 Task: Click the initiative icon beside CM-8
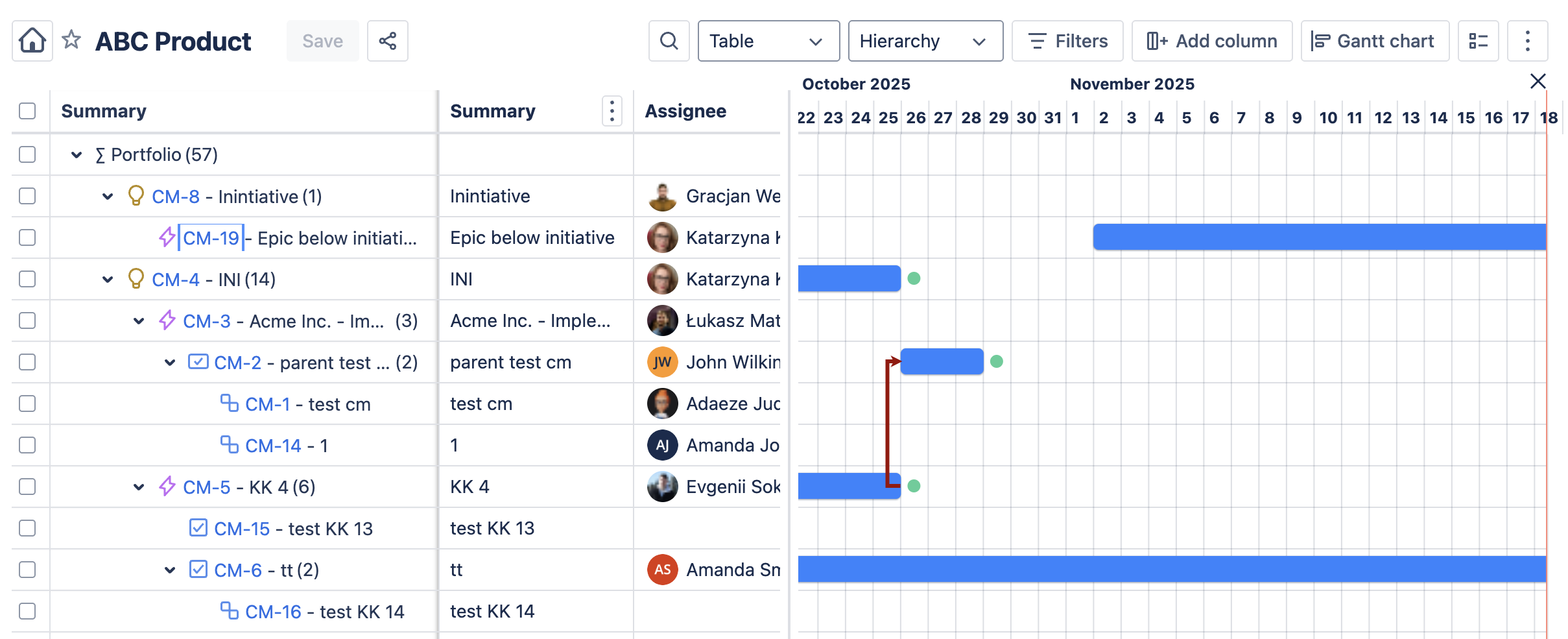(x=135, y=196)
